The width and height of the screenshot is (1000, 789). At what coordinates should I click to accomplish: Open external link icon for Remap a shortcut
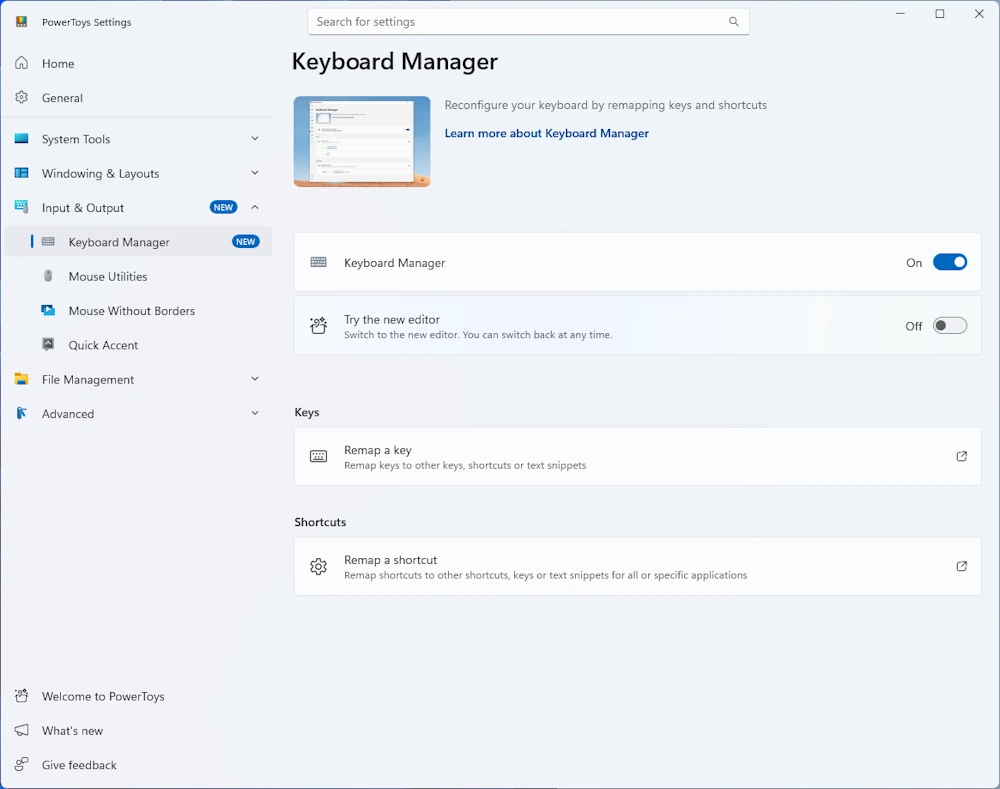[x=961, y=567]
